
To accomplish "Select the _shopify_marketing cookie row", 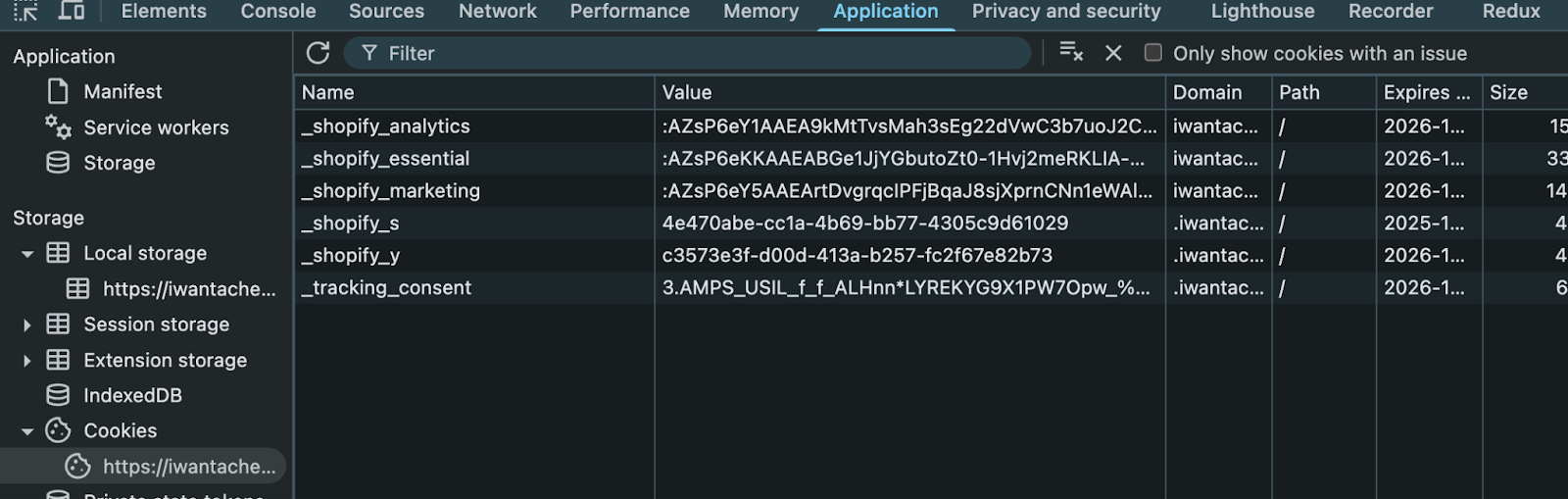I will tap(931, 190).
